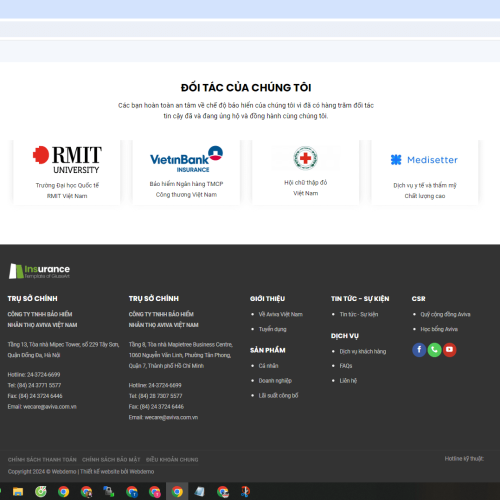This screenshot has height=500, width=500.
Task: Open the 'Tuyển dụng' footer link
Action: (273, 329)
